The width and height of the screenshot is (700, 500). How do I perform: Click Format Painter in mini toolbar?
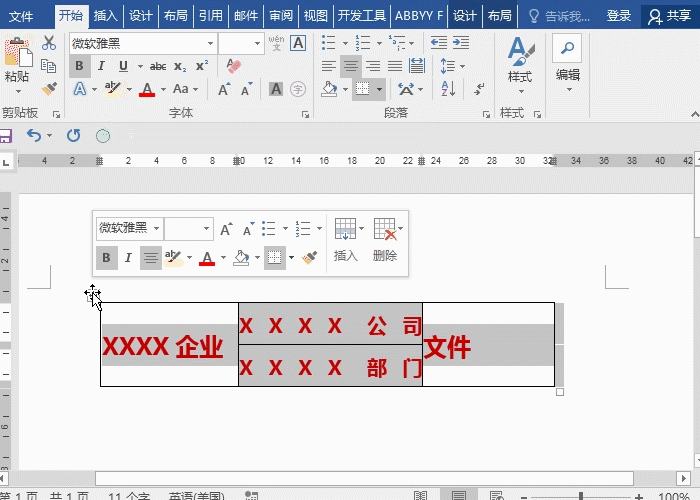(310, 258)
